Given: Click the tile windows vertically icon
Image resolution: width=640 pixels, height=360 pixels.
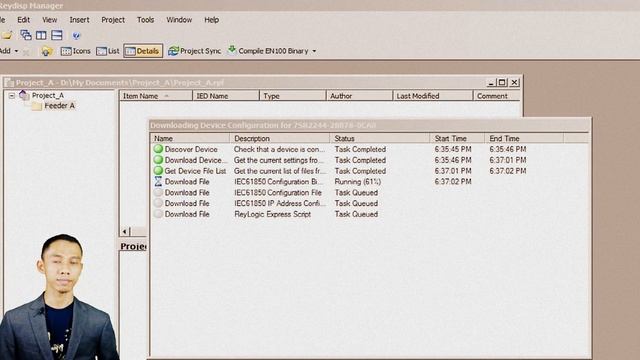Looking at the screenshot, I should (x=41, y=35).
